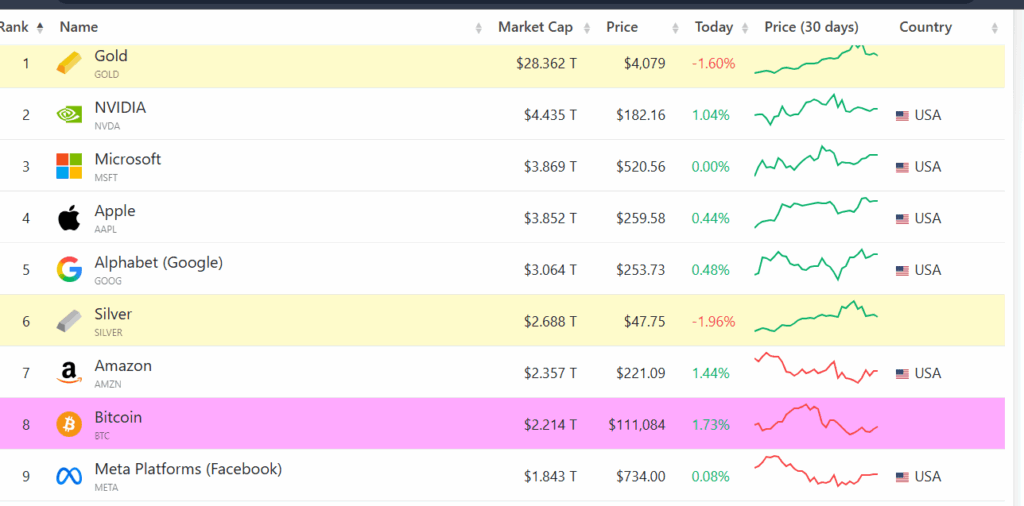
Task: Open the Meta Platforms (Facebook) link
Action: [x=188, y=469]
